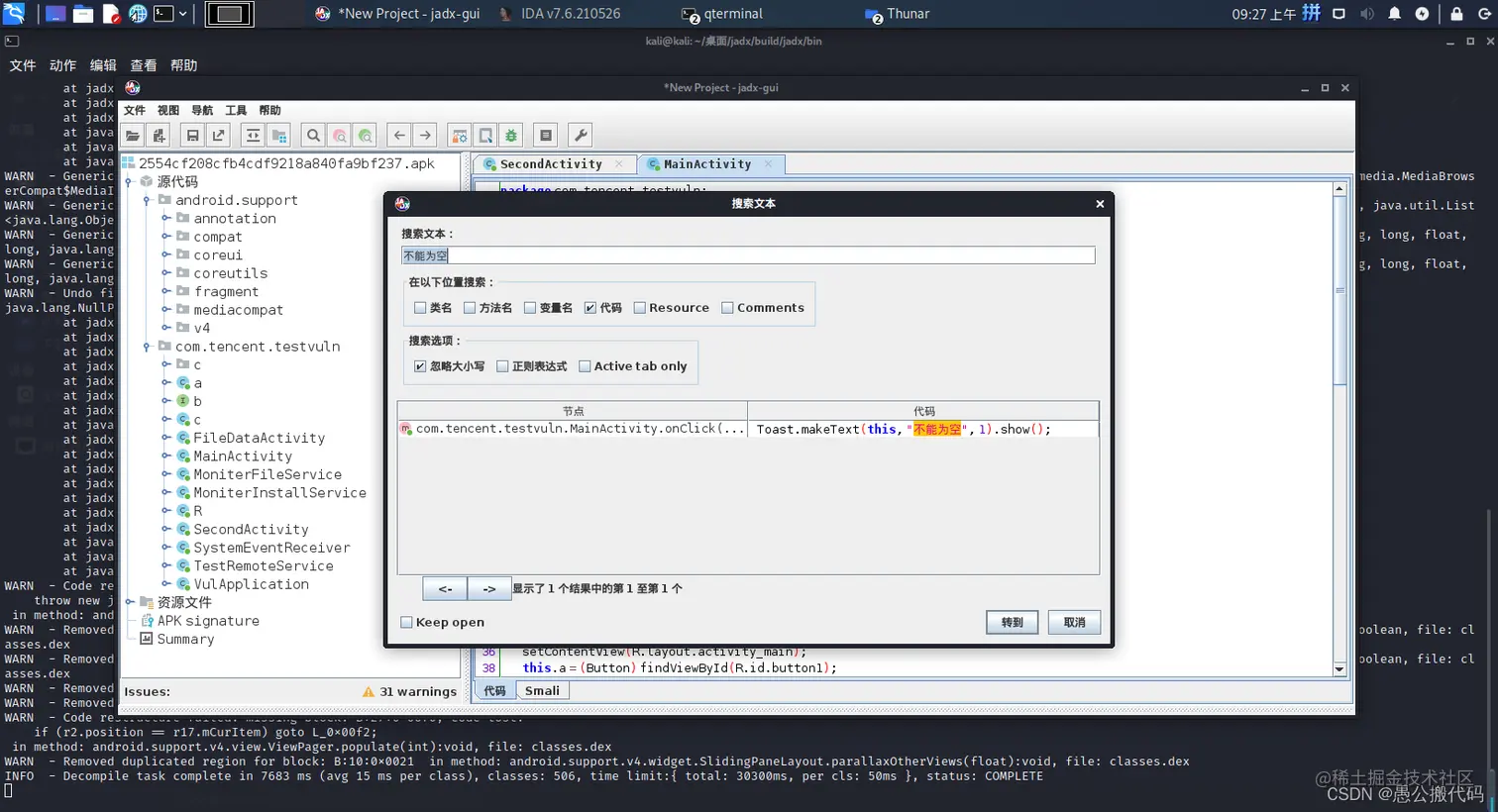Open 编辑 menu in qterminal window
Image resolution: width=1498 pixels, height=812 pixels.
point(103,65)
